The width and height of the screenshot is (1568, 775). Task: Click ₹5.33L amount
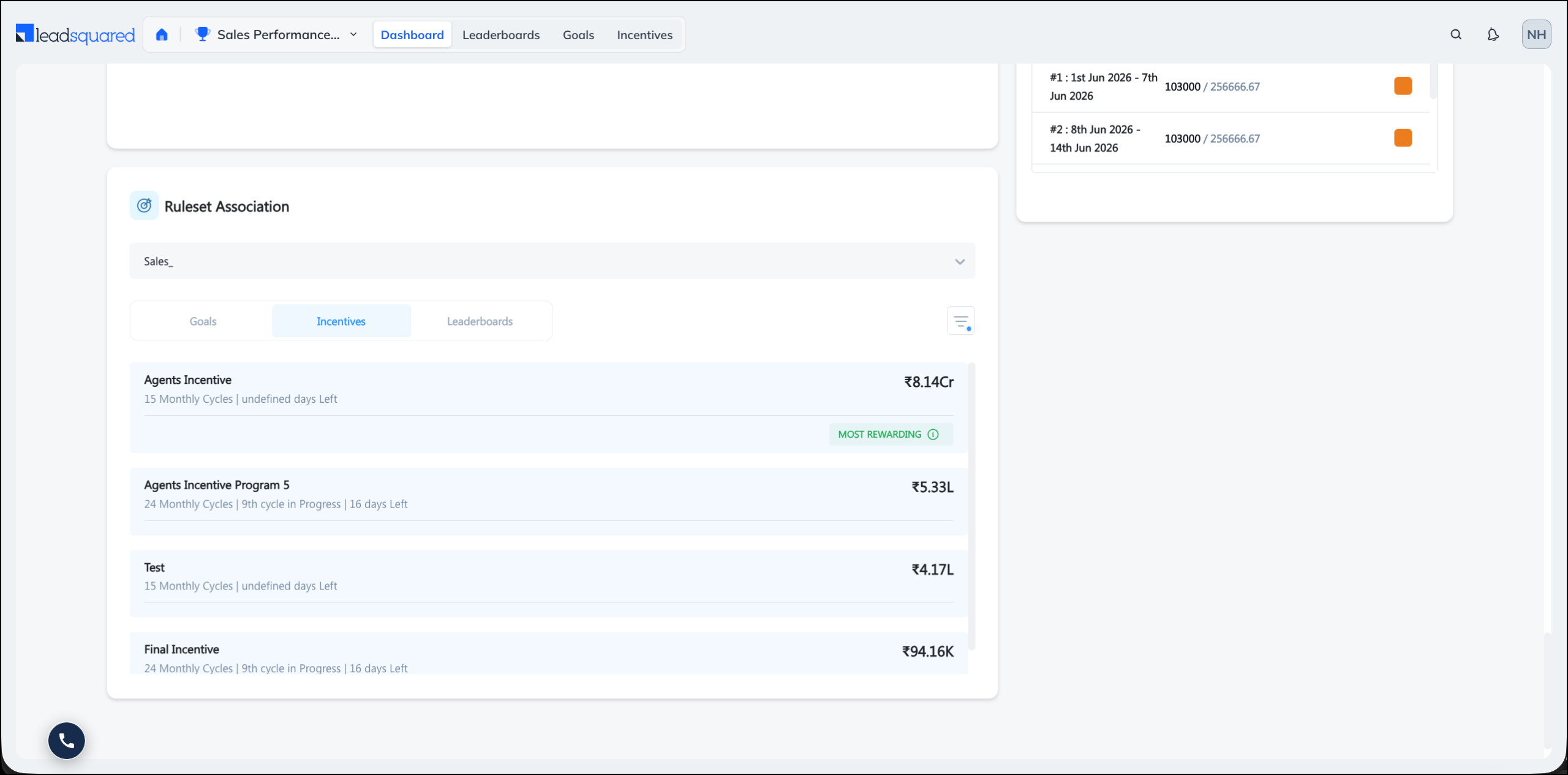click(x=932, y=487)
